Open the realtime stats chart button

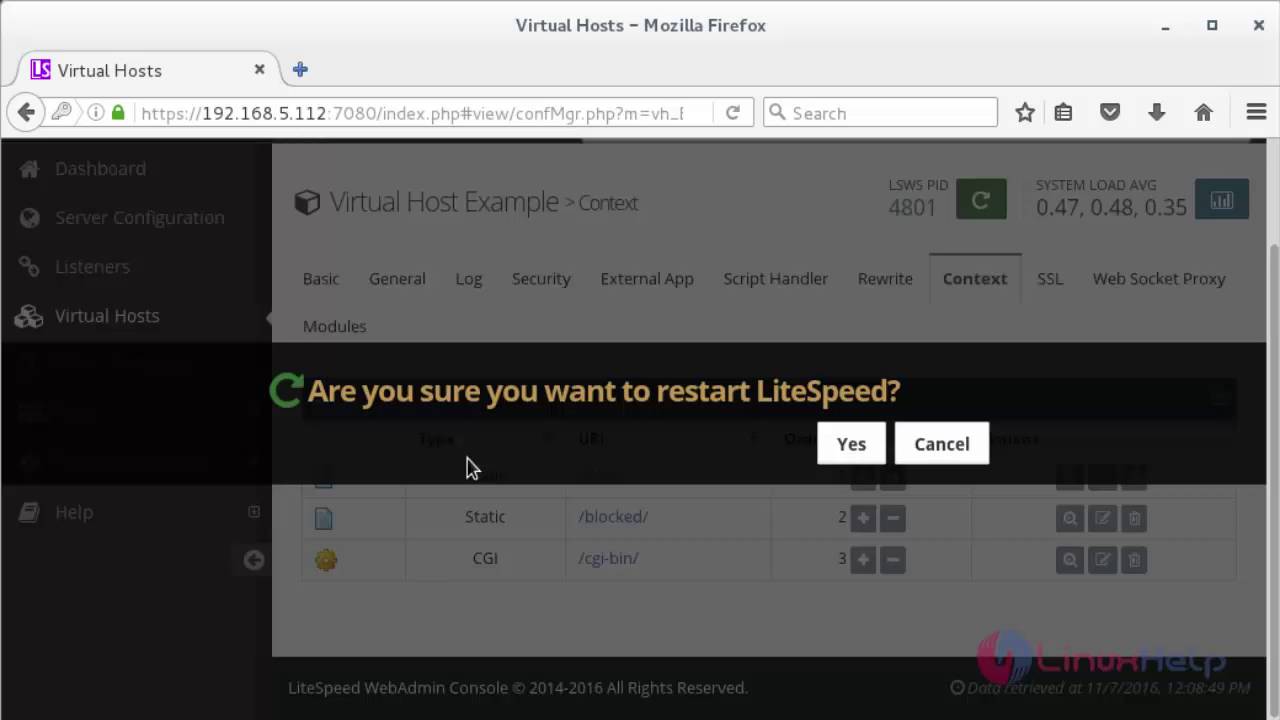click(1222, 199)
